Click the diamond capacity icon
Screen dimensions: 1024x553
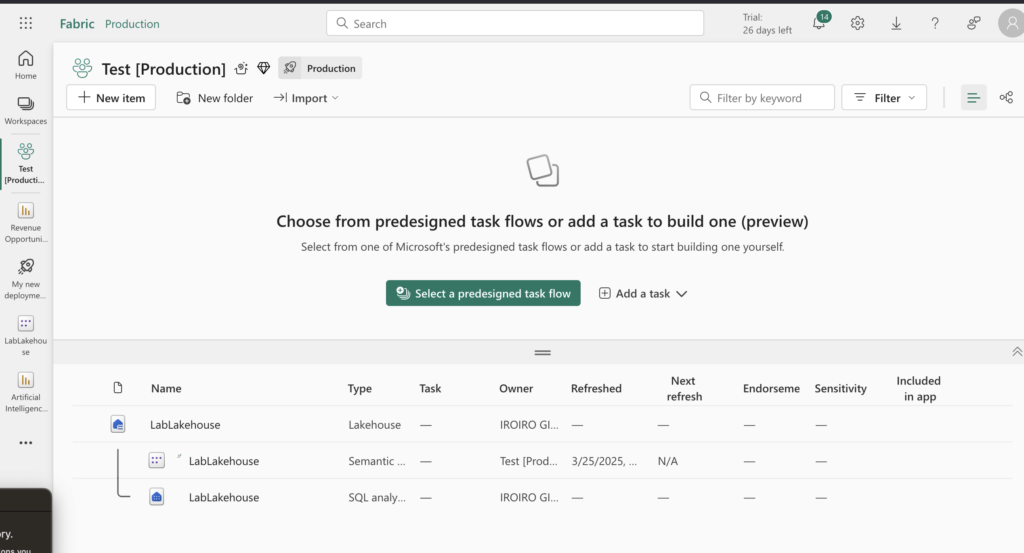point(263,68)
